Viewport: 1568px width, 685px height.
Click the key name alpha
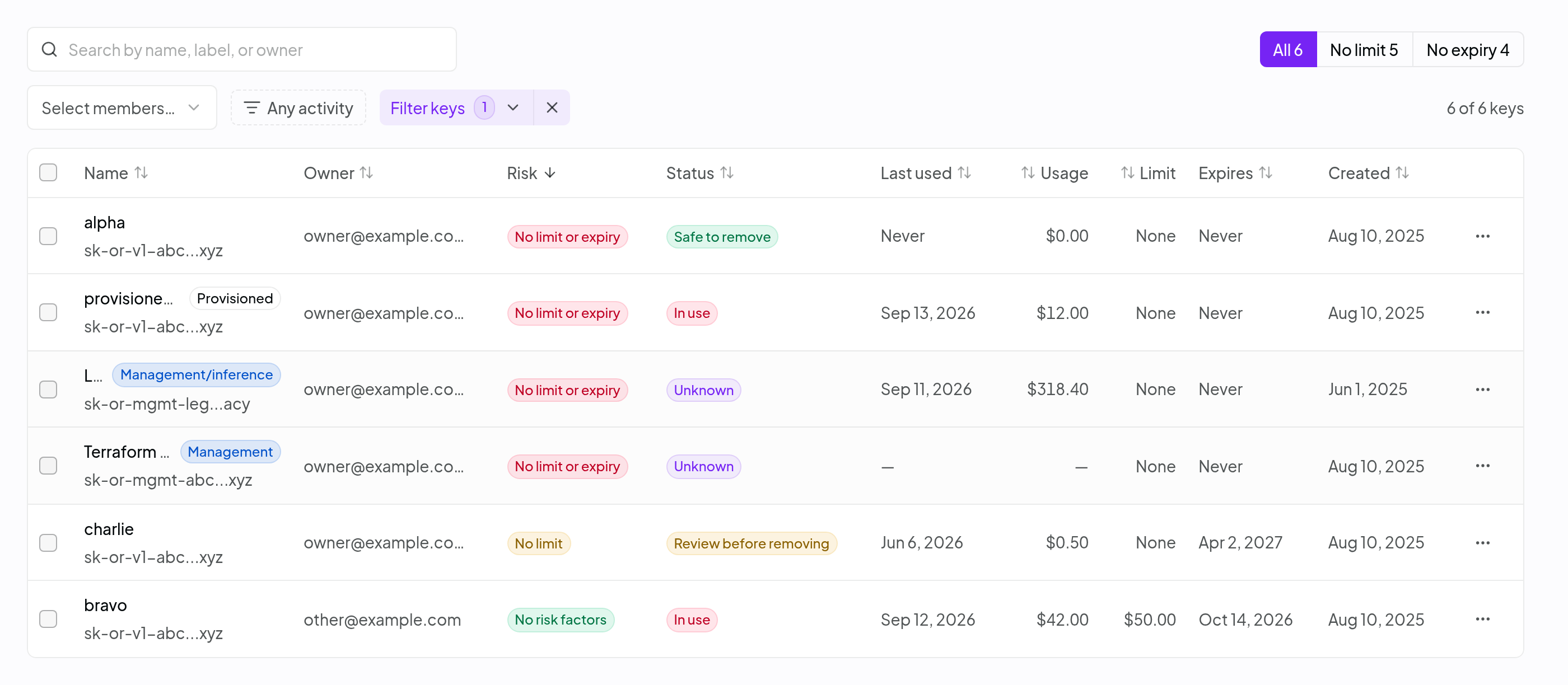pos(105,223)
